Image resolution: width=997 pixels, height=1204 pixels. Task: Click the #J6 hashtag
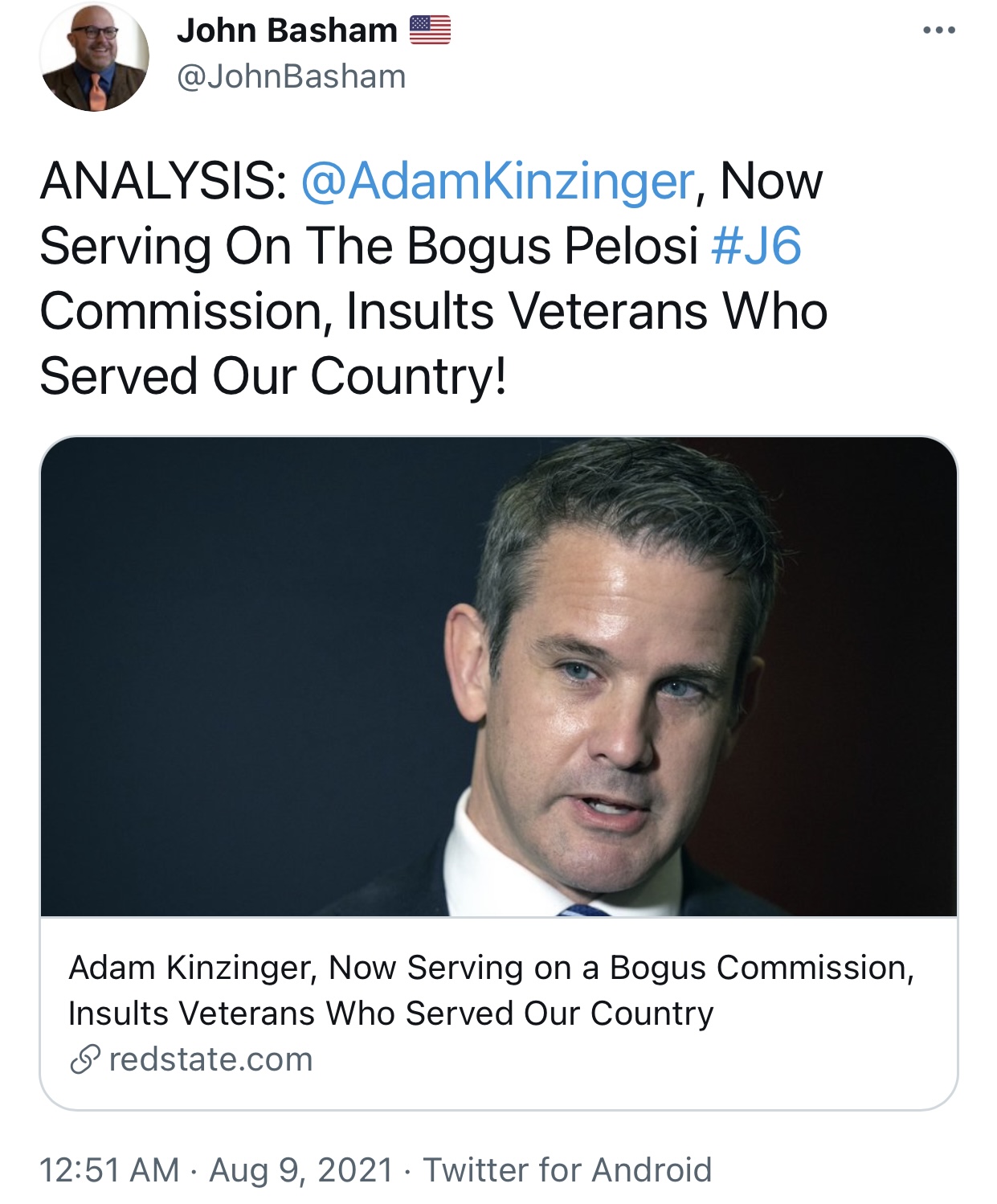[x=756, y=246]
